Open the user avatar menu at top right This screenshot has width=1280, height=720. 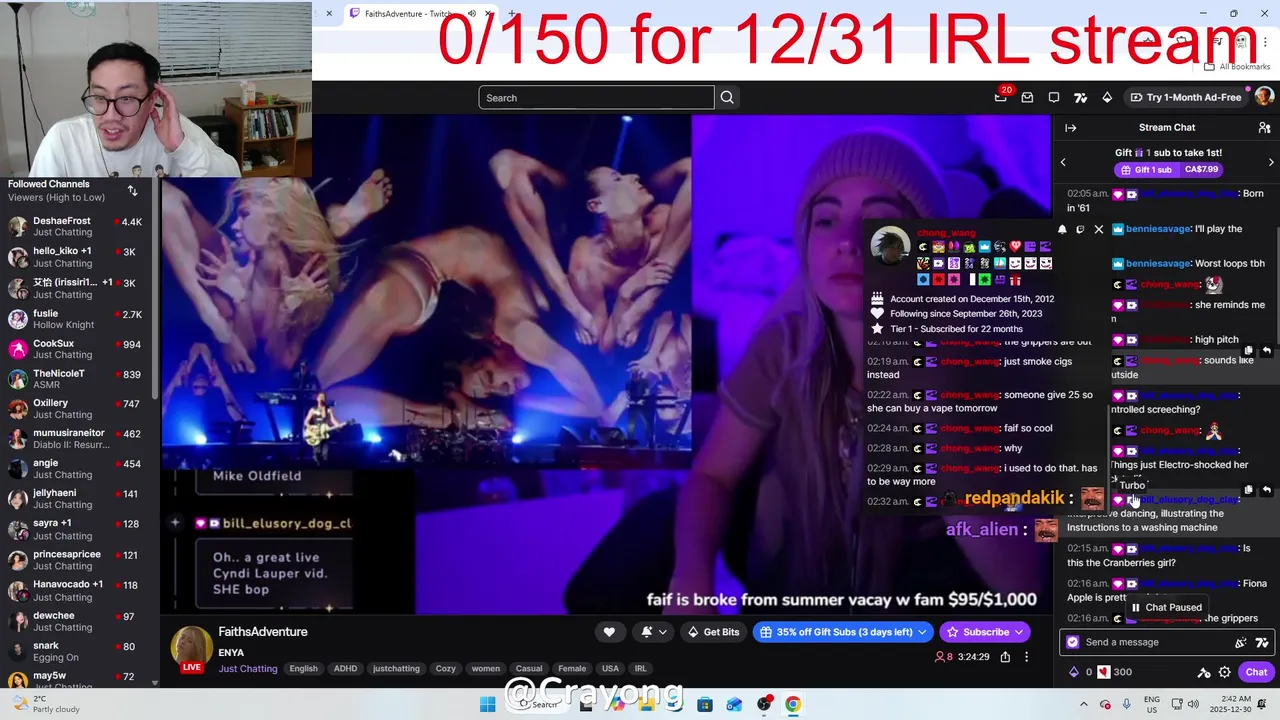(x=1264, y=97)
